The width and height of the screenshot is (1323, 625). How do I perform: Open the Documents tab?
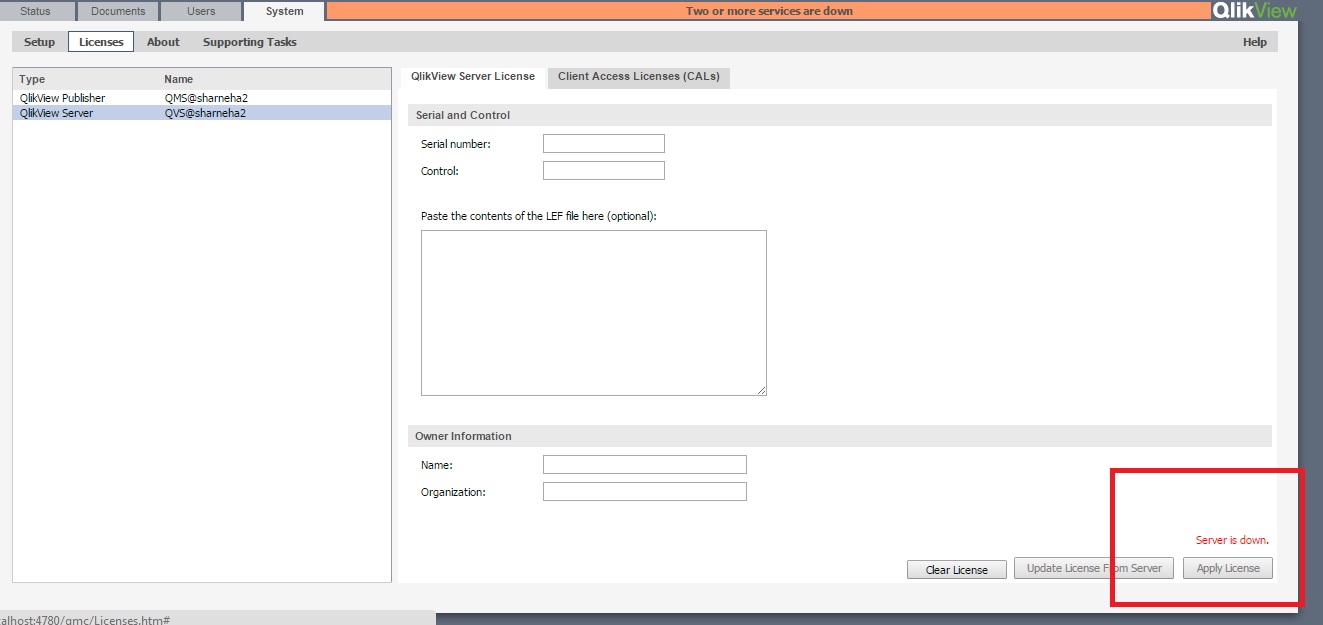click(x=118, y=11)
